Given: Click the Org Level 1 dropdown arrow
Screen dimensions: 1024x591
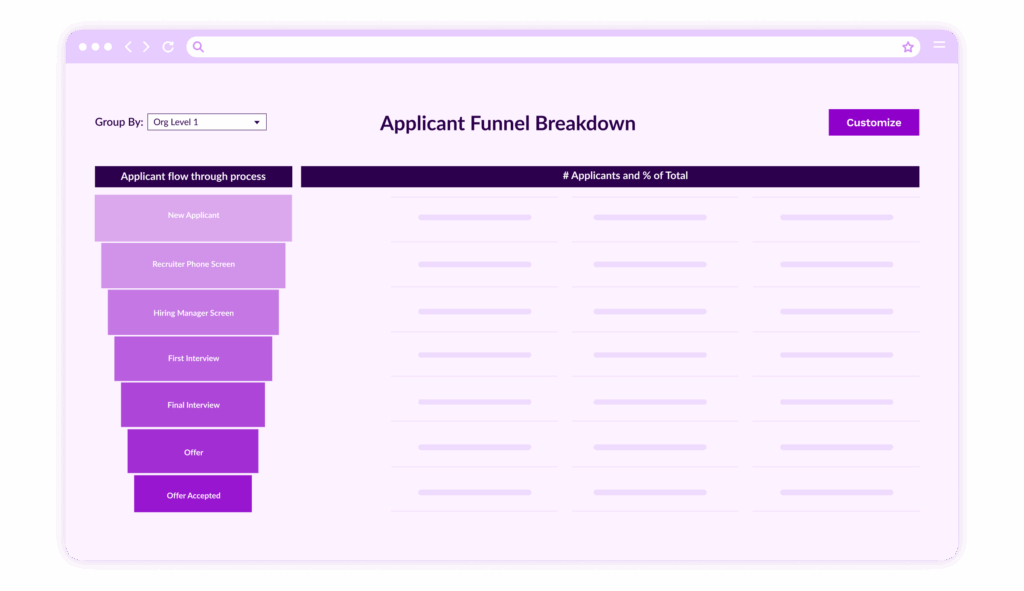Looking at the screenshot, I should (257, 122).
